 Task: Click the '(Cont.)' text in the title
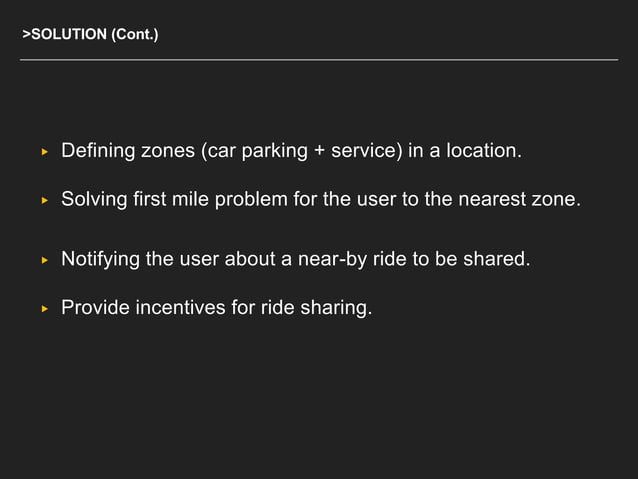click(135, 34)
